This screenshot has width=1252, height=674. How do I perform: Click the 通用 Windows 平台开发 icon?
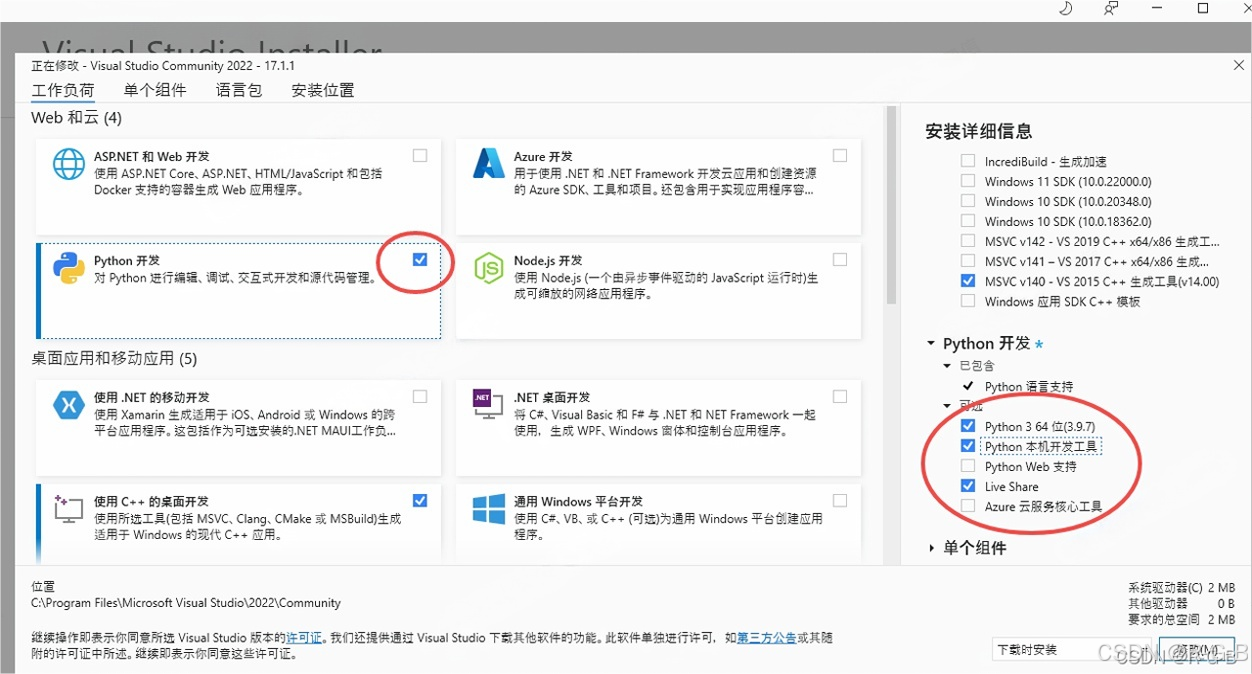487,509
